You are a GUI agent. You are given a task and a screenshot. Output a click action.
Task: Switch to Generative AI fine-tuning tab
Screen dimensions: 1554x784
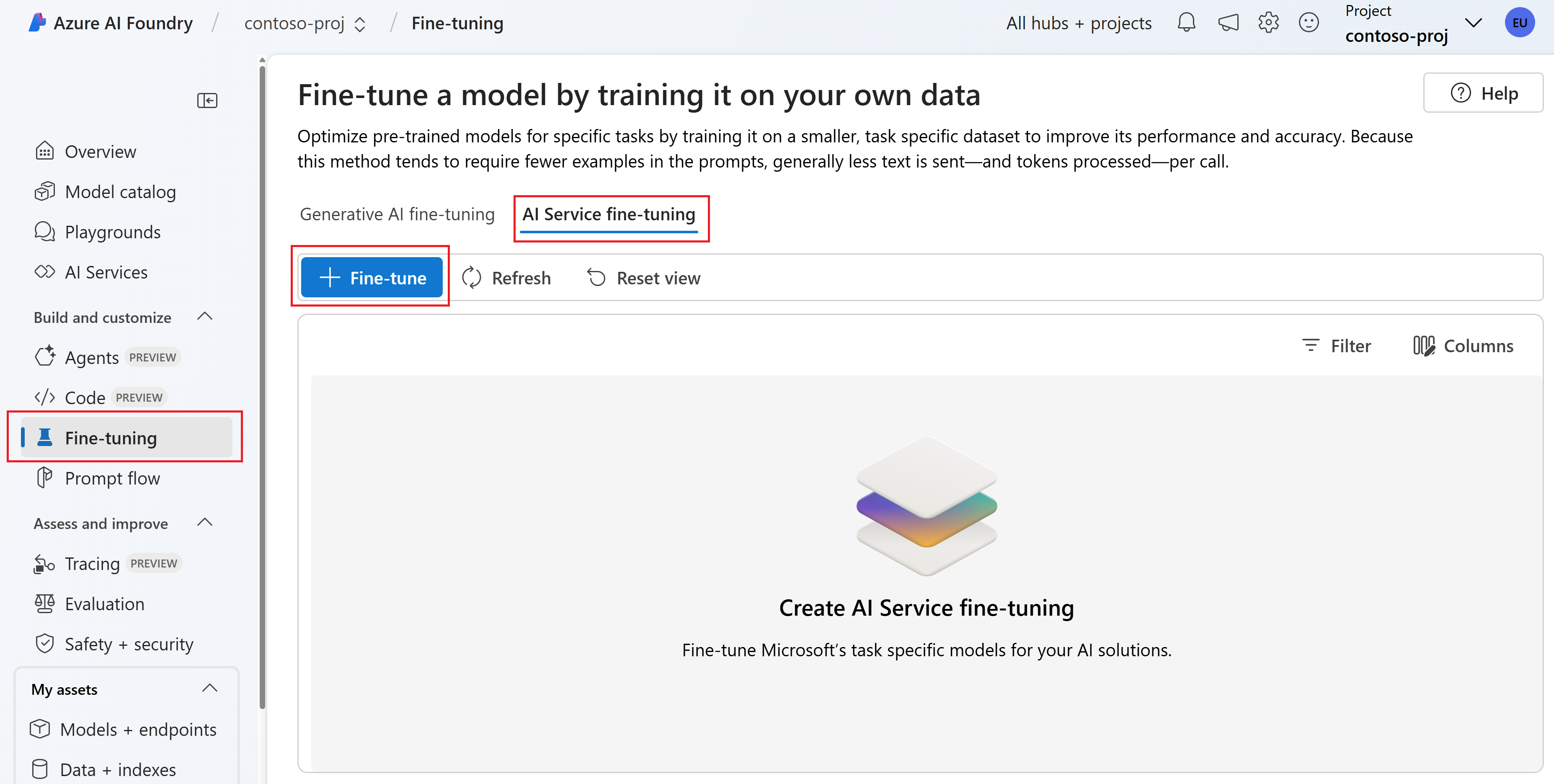tap(397, 214)
